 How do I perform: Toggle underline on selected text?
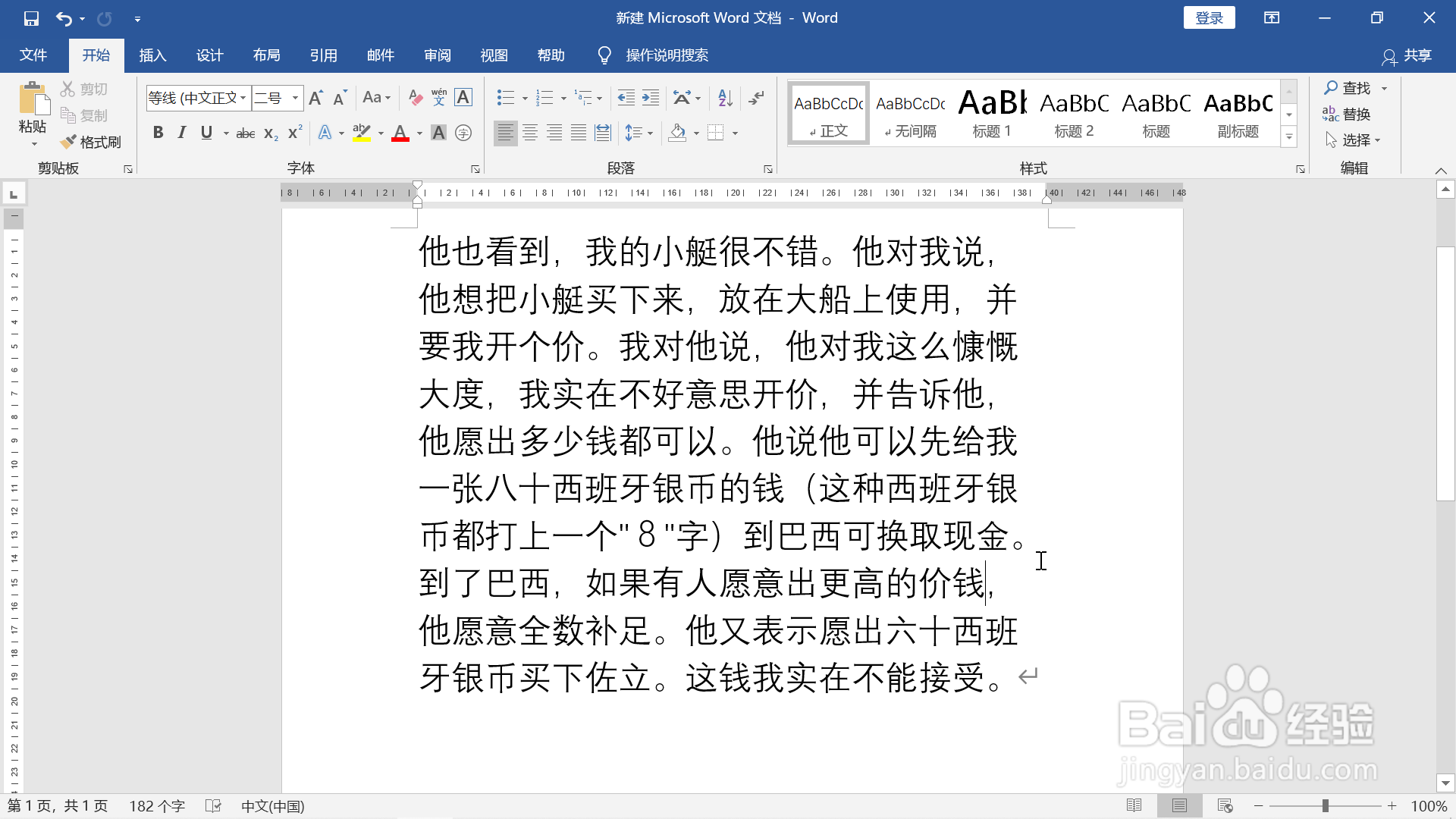206,132
